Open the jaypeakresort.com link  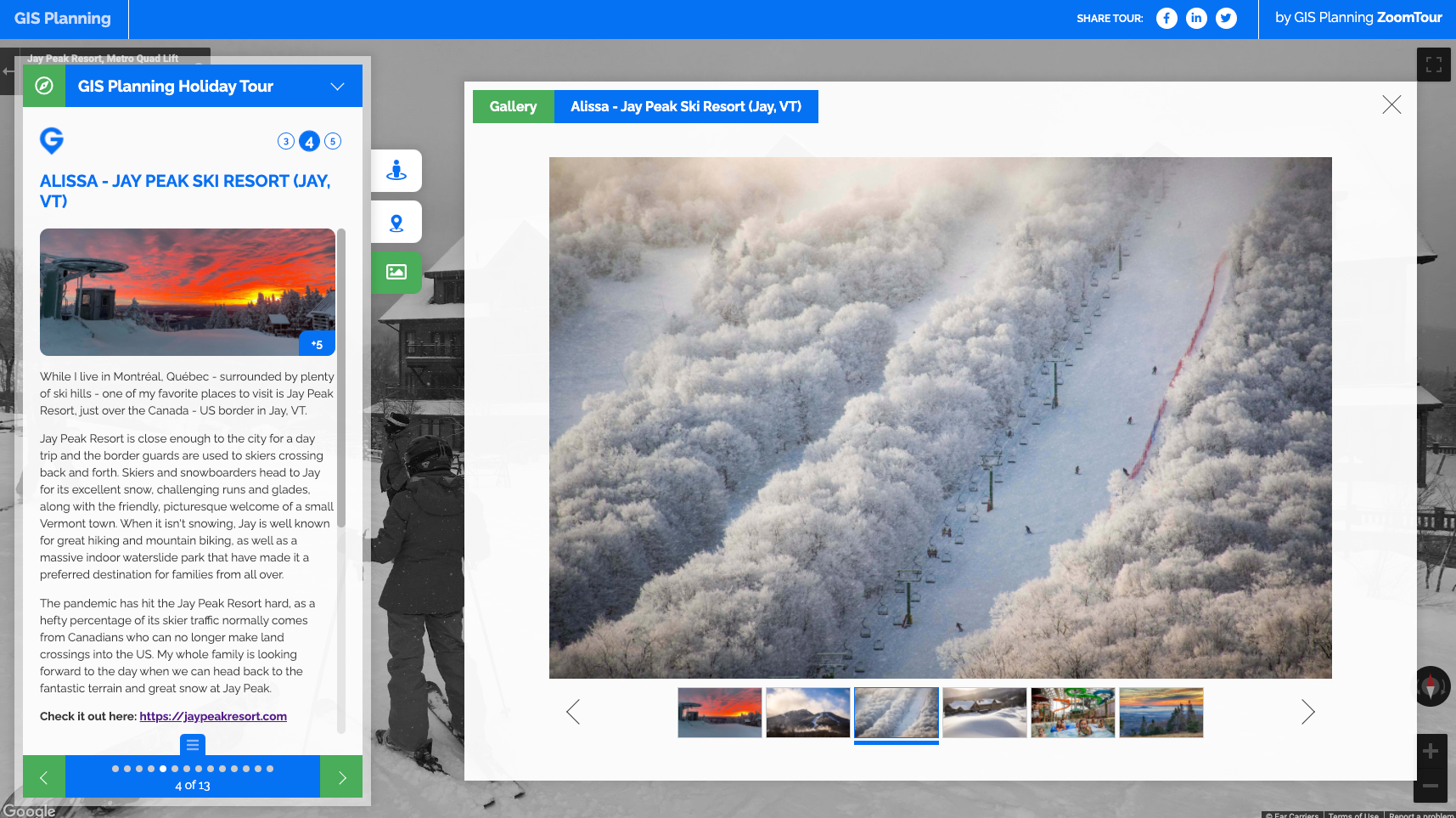(213, 716)
